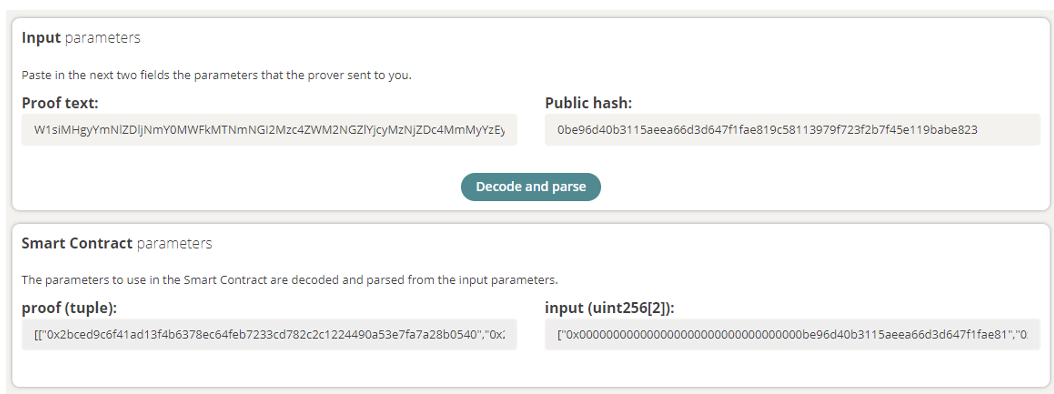
Task: Focus the Public hash input field
Action: tap(793, 130)
